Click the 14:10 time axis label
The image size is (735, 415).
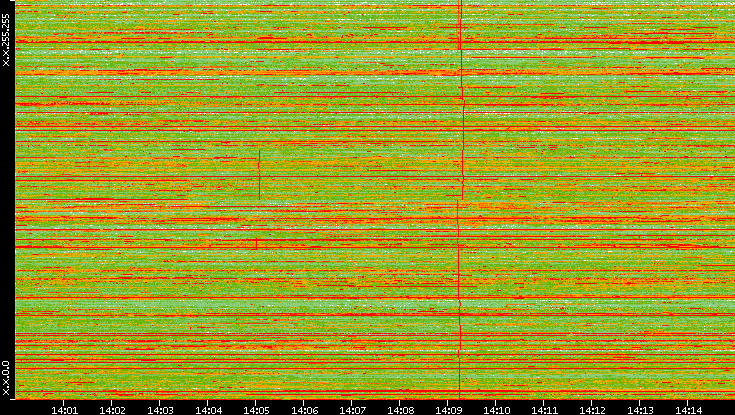pos(496,410)
